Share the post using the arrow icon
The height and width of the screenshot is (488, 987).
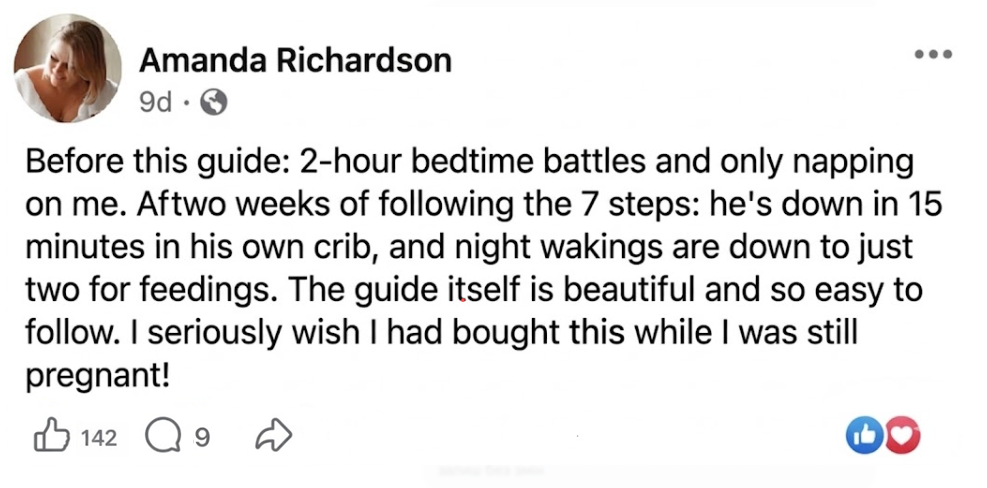click(272, 436)
